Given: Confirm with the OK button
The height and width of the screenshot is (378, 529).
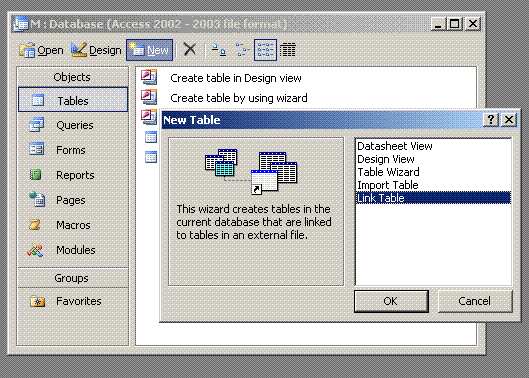Looking at the screenshot, I should click(x=391, y=301).
